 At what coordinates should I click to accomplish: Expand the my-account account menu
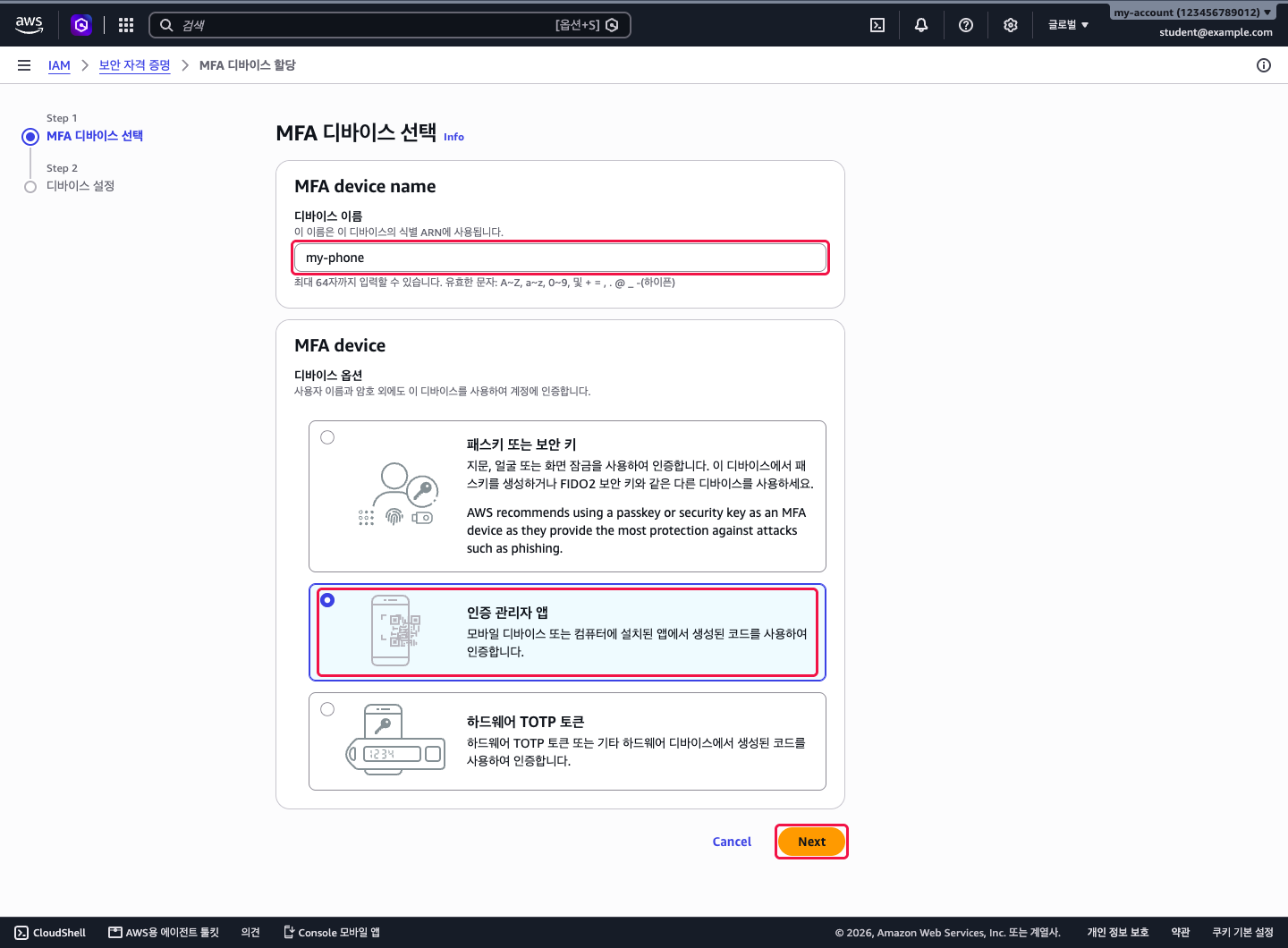(x=1192, y=13)
